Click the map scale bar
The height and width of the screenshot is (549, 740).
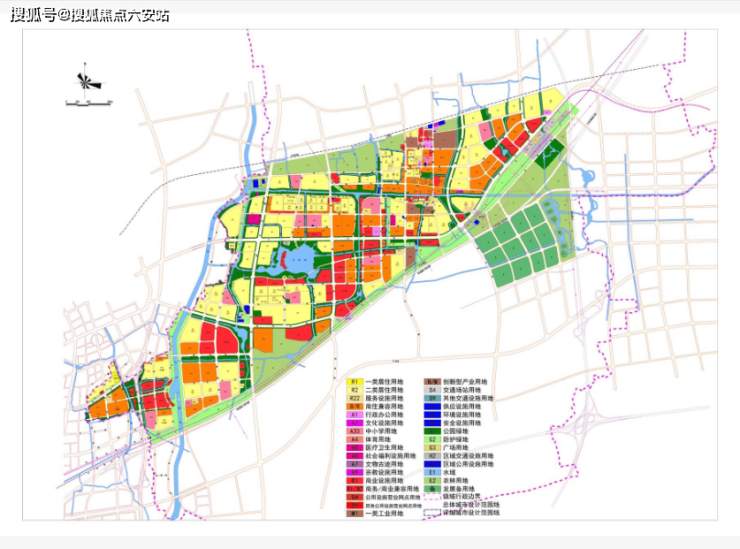pyautogui.click(x=88, y=102)
